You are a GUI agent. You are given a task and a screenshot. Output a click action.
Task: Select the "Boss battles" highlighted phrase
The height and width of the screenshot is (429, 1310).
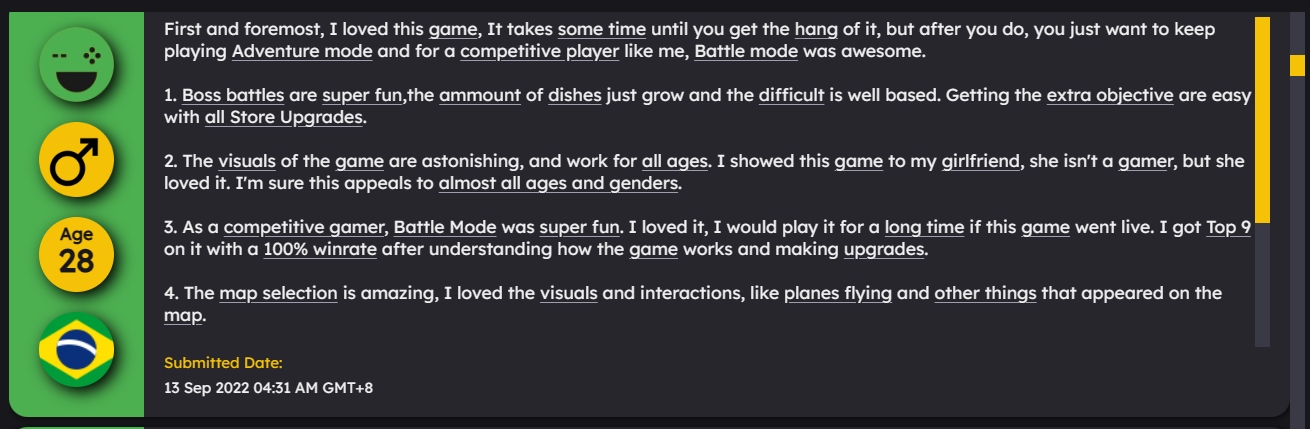(x=233, y=96)
